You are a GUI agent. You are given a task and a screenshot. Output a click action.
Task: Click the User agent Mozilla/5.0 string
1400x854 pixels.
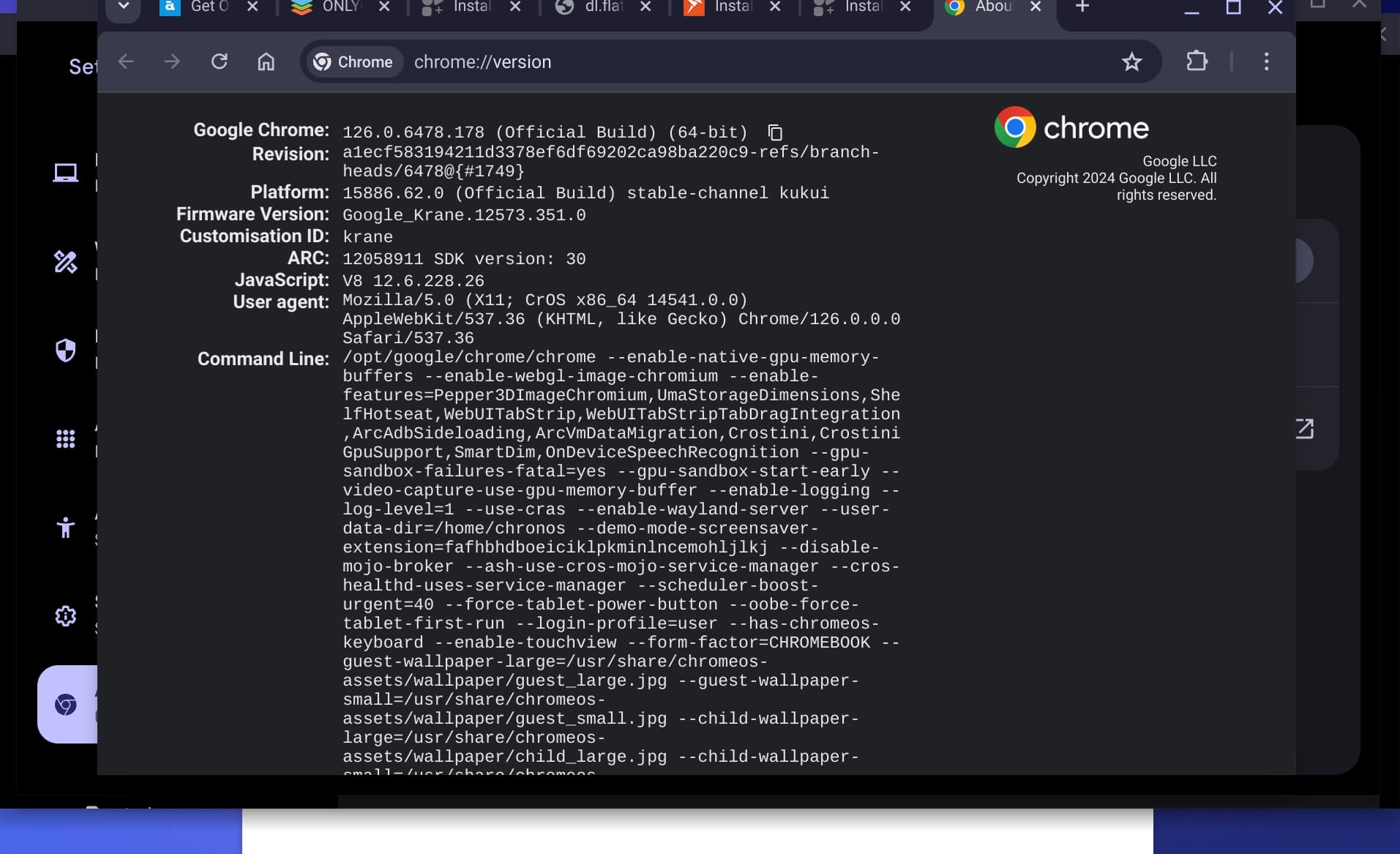click(621, 319)
